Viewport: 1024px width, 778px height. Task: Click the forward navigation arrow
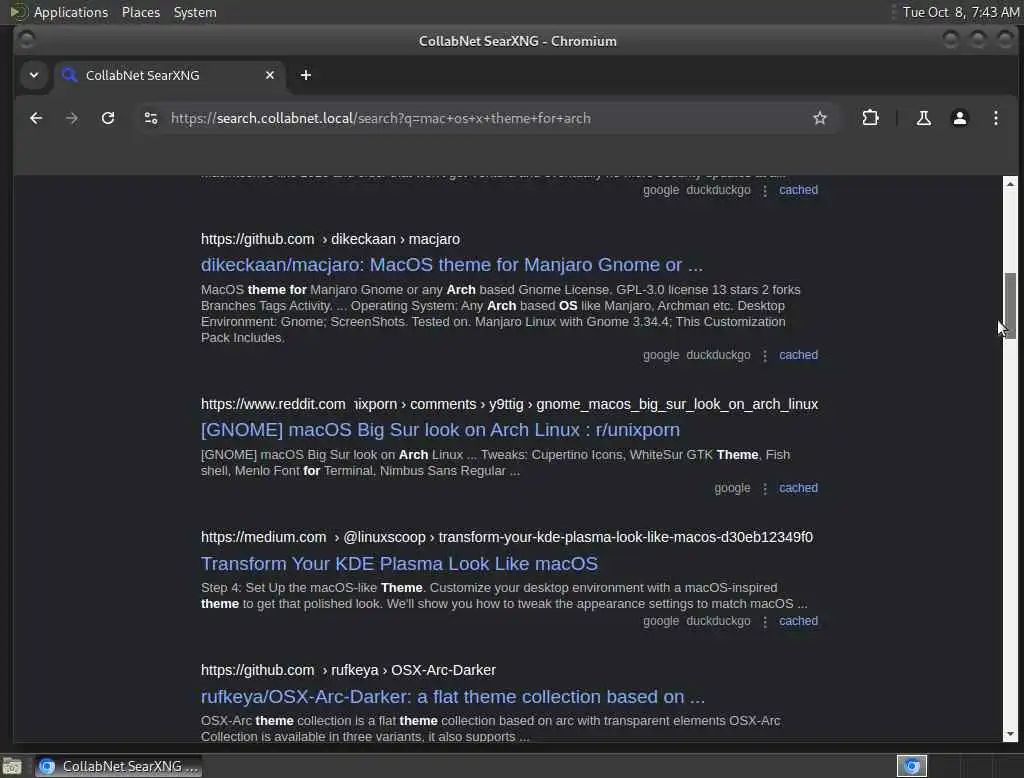(x=72, y=118)
